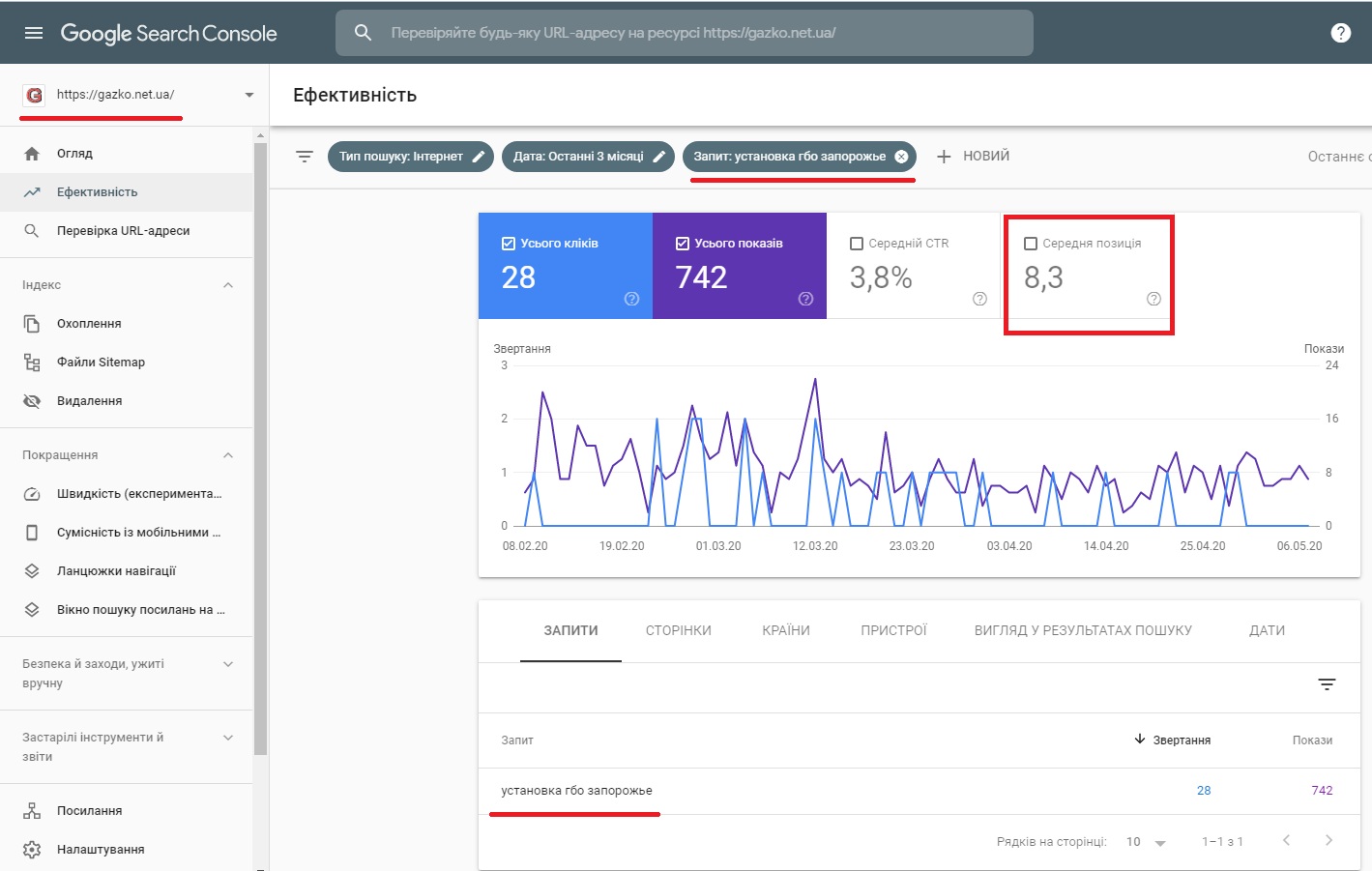
Task: Click the filter icon beside filter chips
Action: point(305,157)
